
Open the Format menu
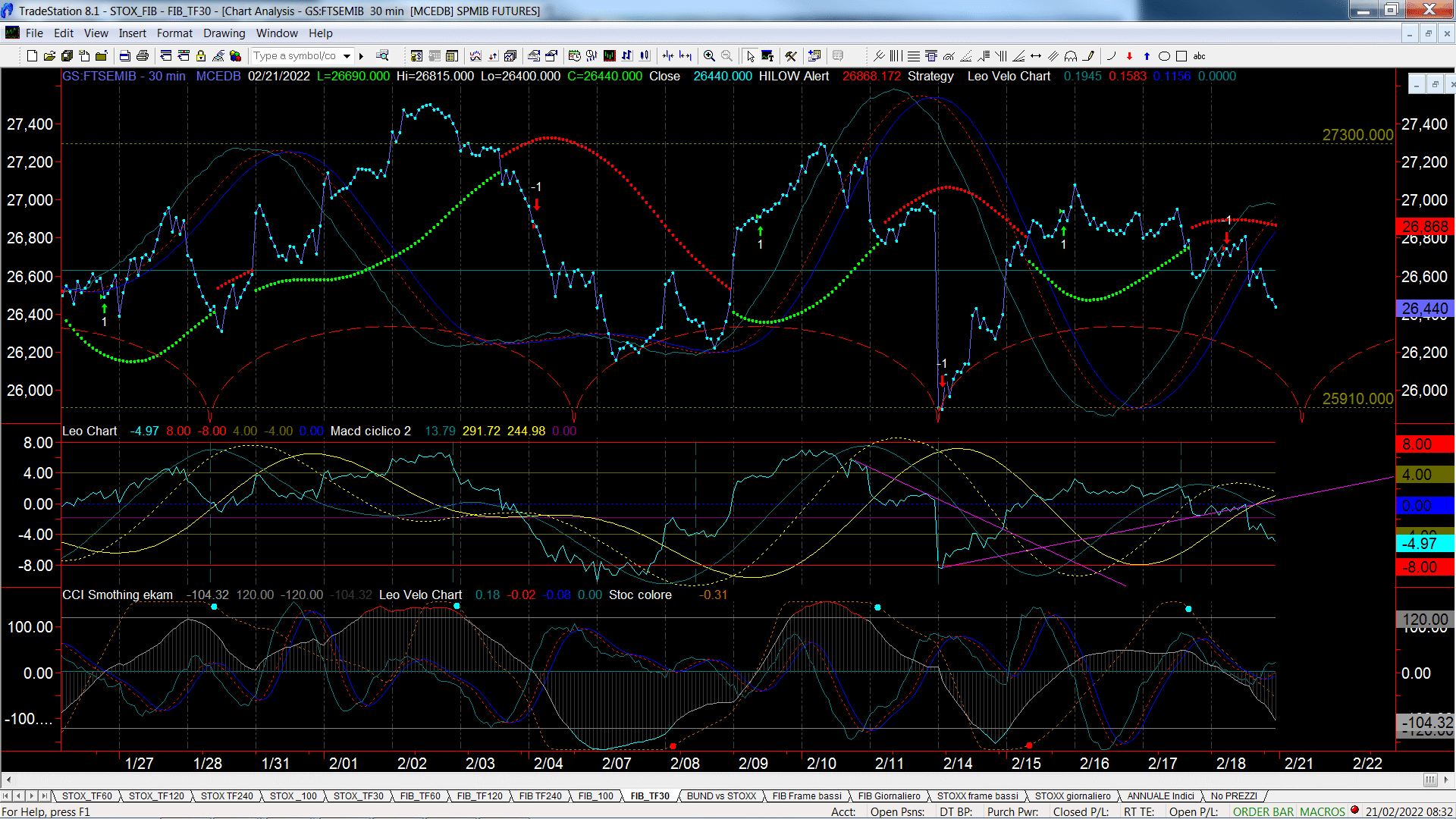point(174,33)
